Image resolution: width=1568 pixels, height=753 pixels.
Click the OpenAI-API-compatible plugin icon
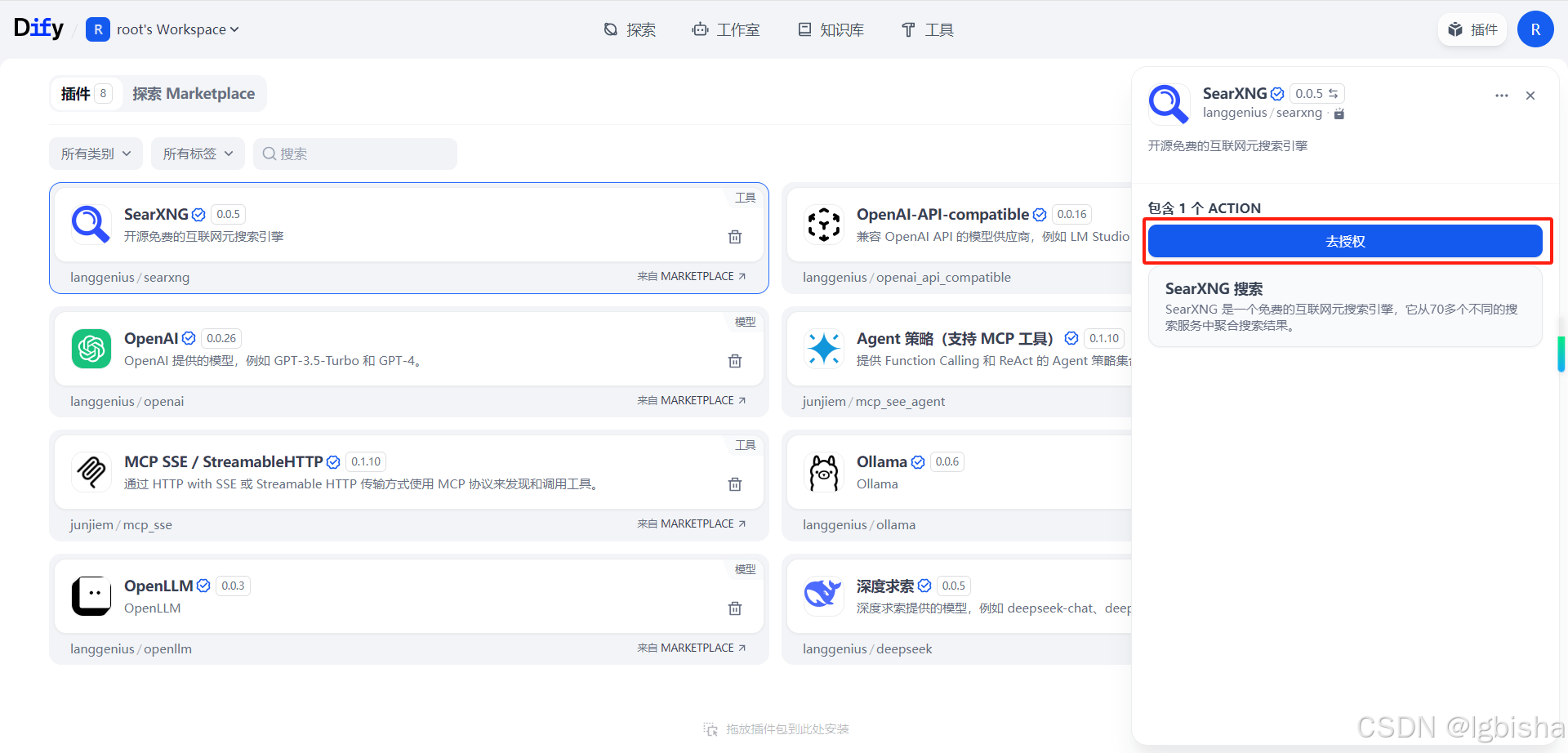pos(823,224)
